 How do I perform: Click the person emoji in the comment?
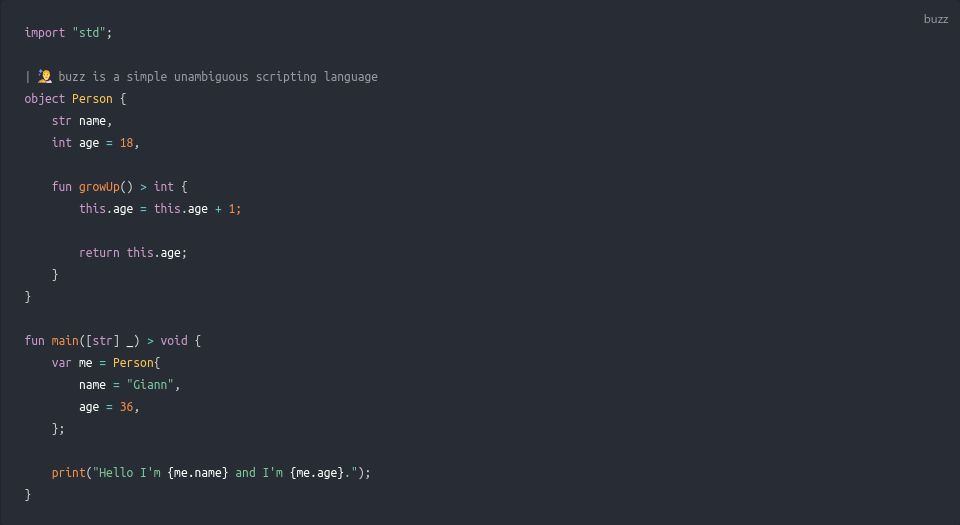coord(45,76)
